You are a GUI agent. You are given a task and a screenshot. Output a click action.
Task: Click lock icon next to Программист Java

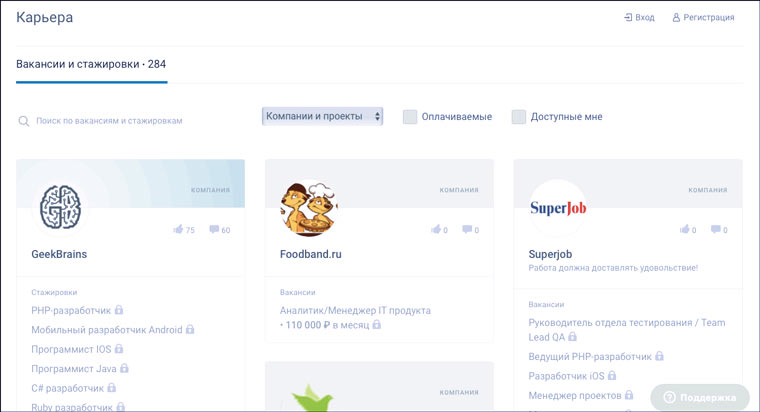click(x=124, y=368)
